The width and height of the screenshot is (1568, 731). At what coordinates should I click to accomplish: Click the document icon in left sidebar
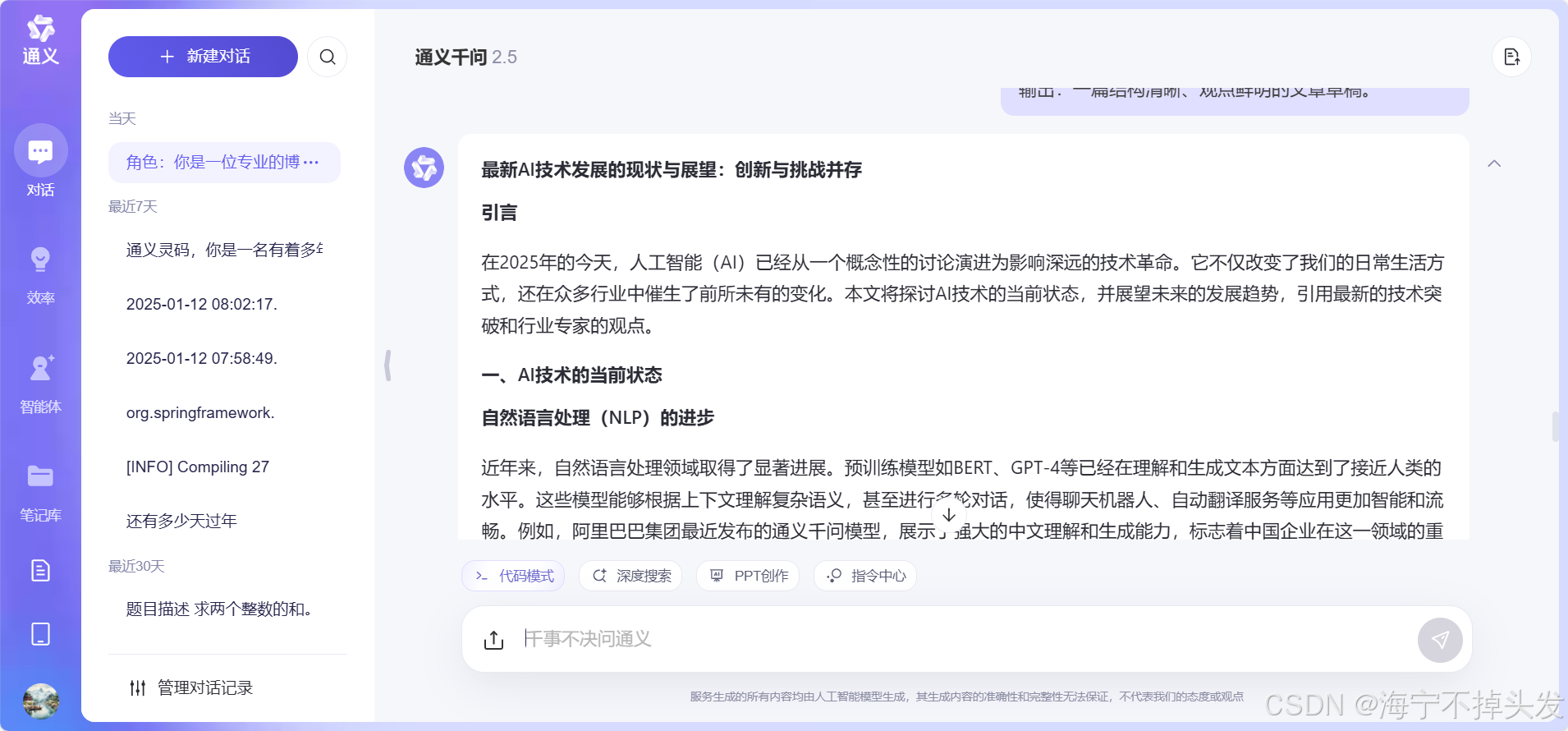coord(40,570)
